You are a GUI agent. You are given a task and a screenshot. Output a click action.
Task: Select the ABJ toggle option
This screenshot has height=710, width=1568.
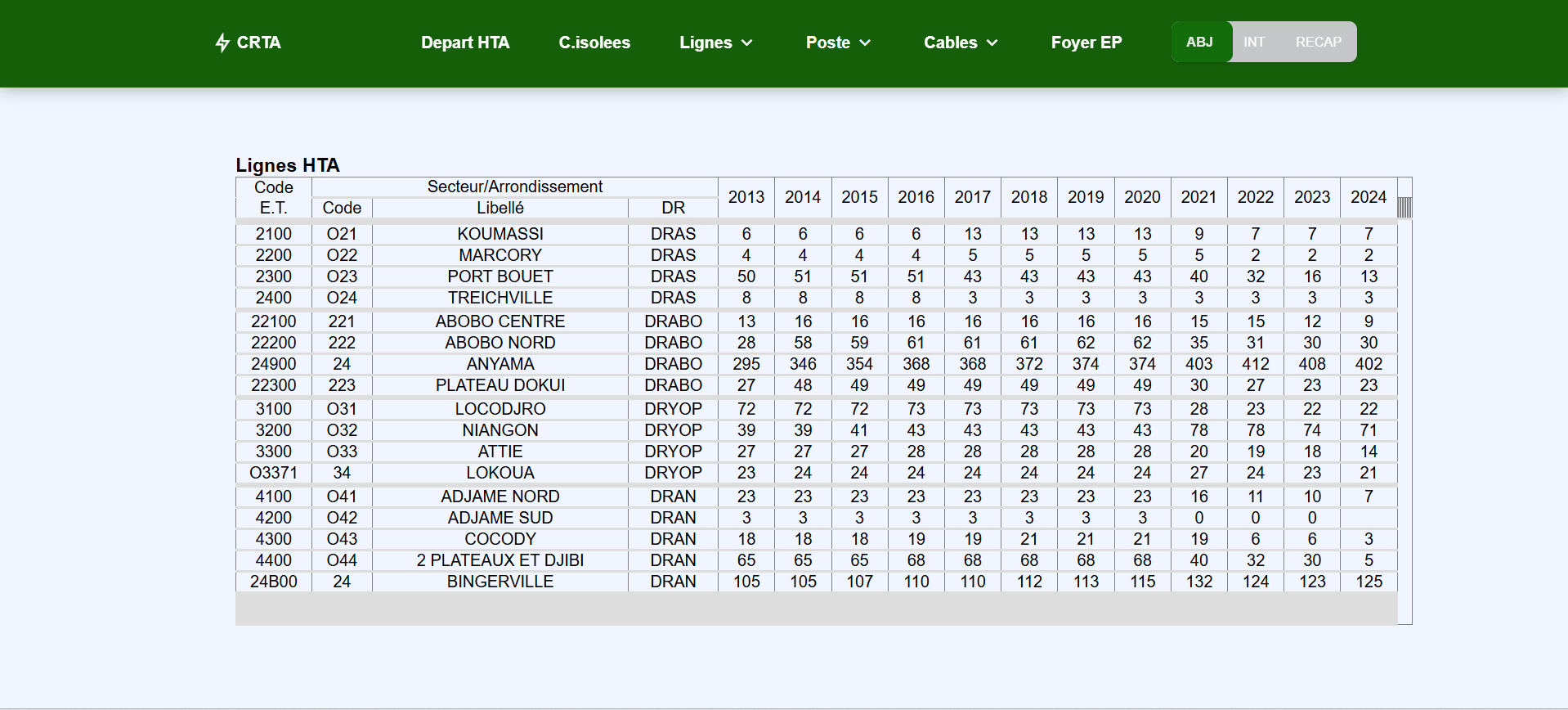1199,42
